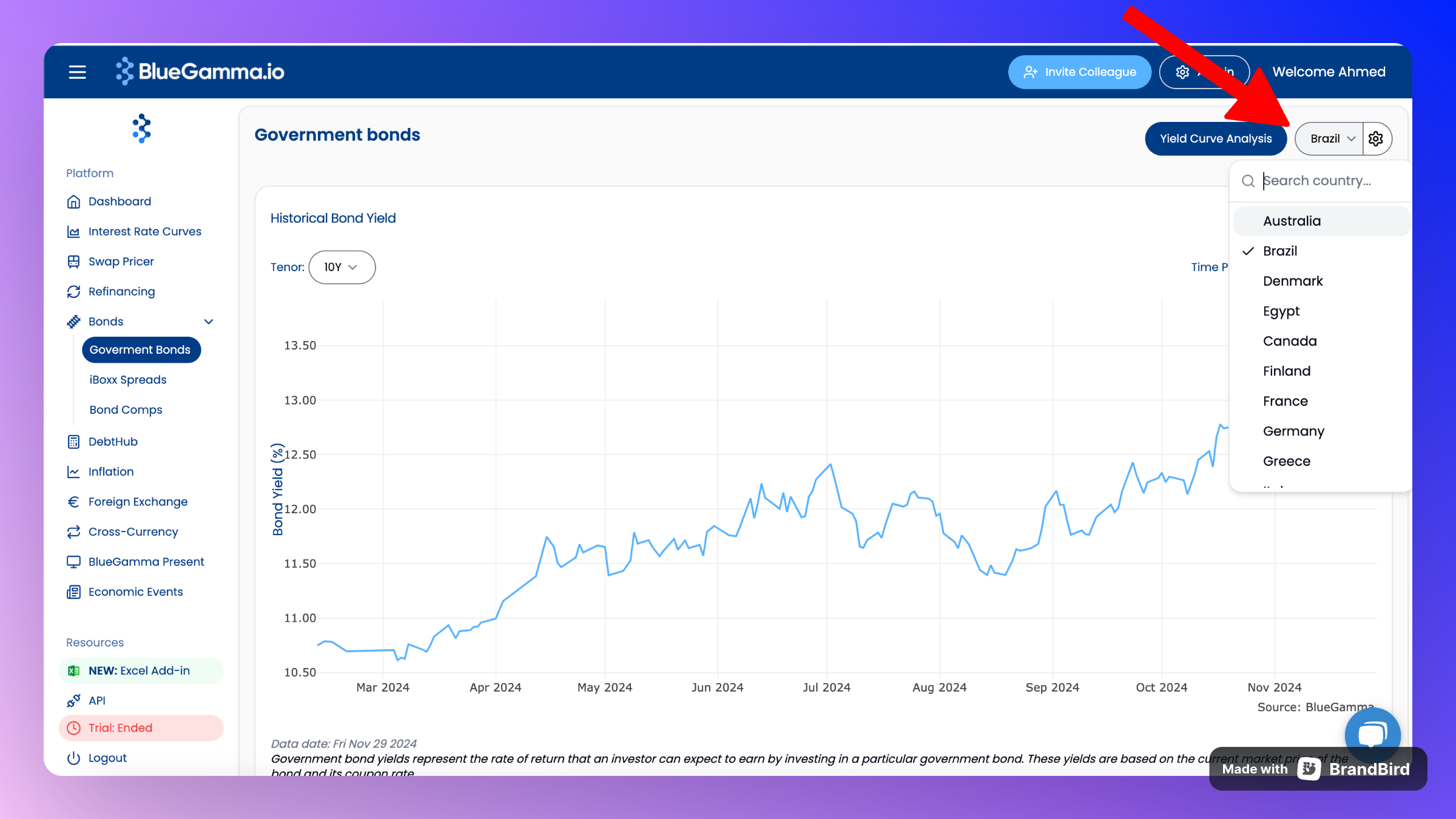The height and width of the screenshot is (819, 1456).
Task: Click the Yield Curve Analysis button
Action: point(1215,139)
